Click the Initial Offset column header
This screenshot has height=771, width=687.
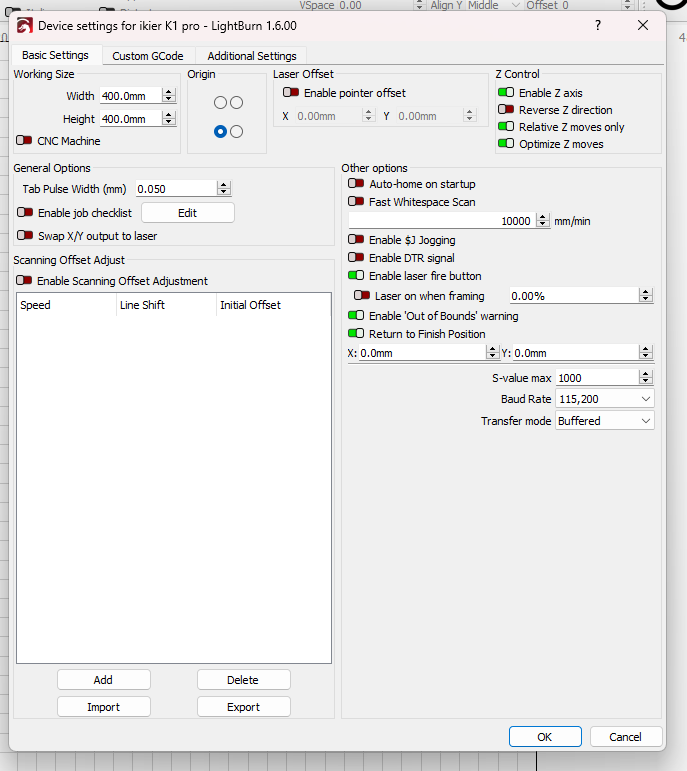point(273,305)
